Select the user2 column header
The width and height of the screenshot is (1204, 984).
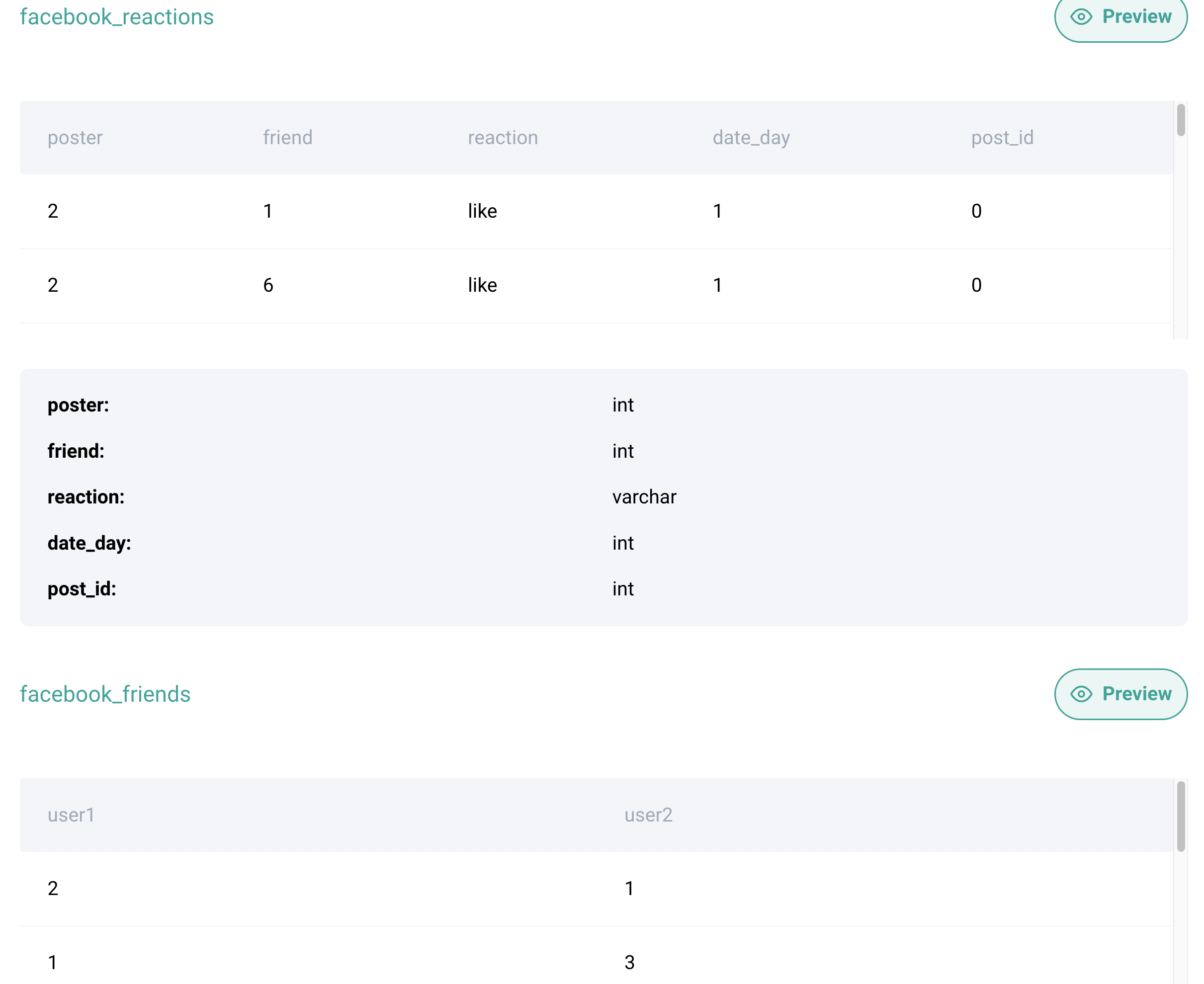pos(648,815)
